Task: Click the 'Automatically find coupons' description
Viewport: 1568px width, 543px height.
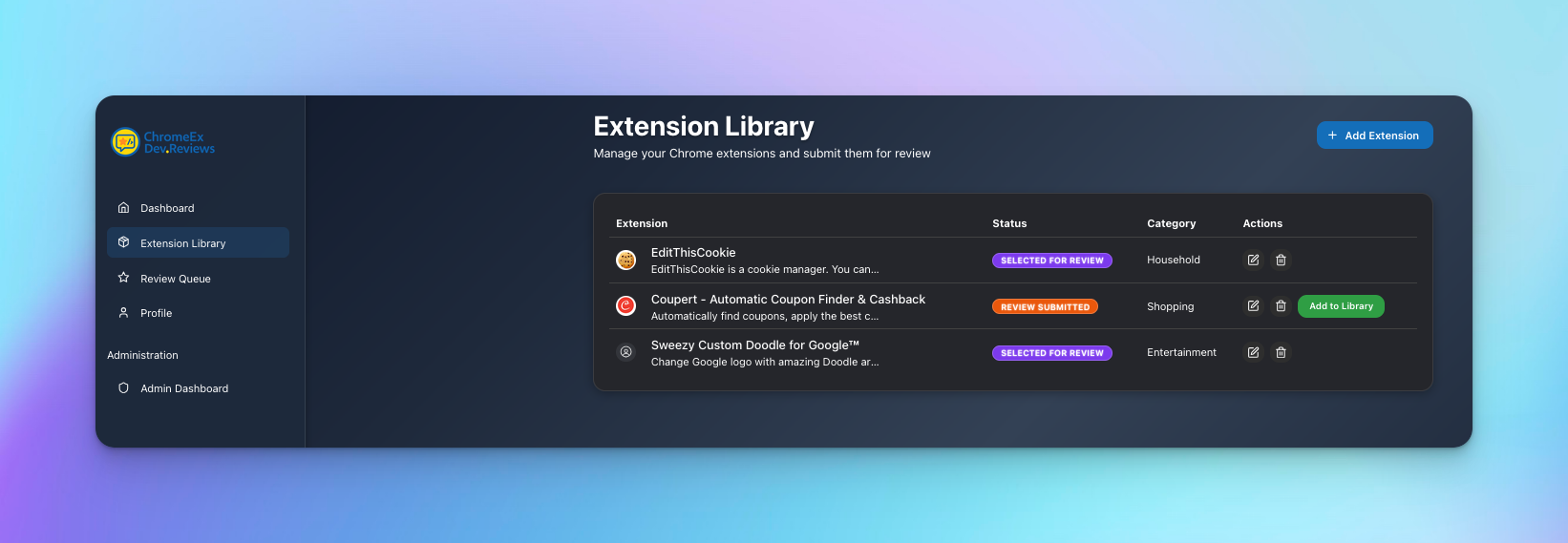Action: click(x=765, y=316)
